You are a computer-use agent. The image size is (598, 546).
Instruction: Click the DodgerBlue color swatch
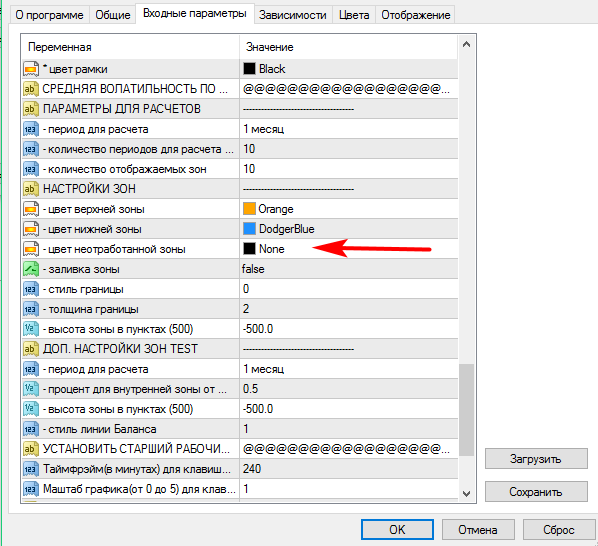(249, 229)
